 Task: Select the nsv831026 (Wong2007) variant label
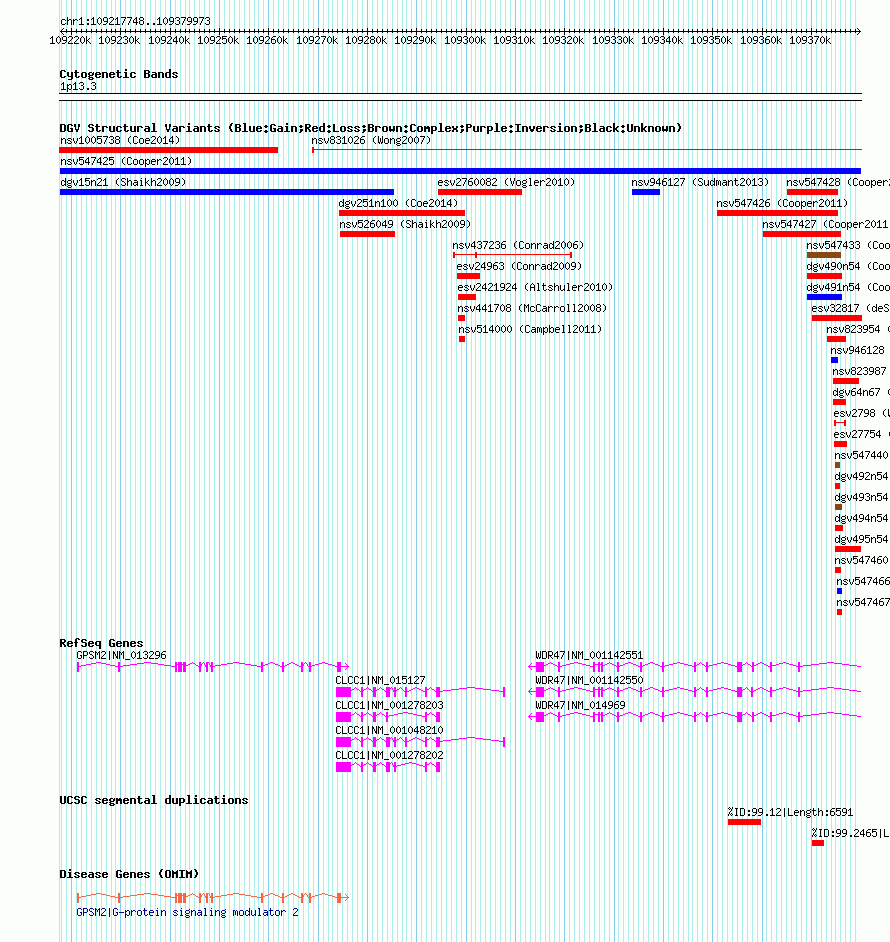tap(371, 140)
